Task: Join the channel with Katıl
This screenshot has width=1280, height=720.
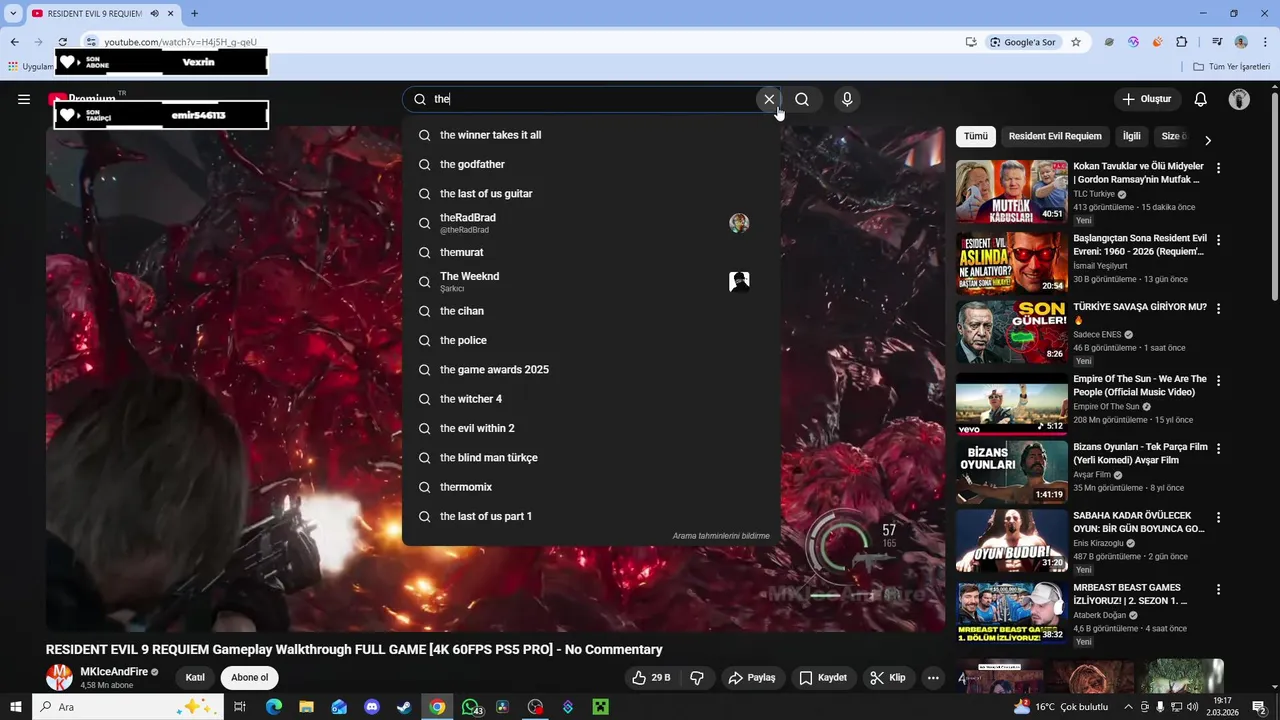Action: (195, 678)
